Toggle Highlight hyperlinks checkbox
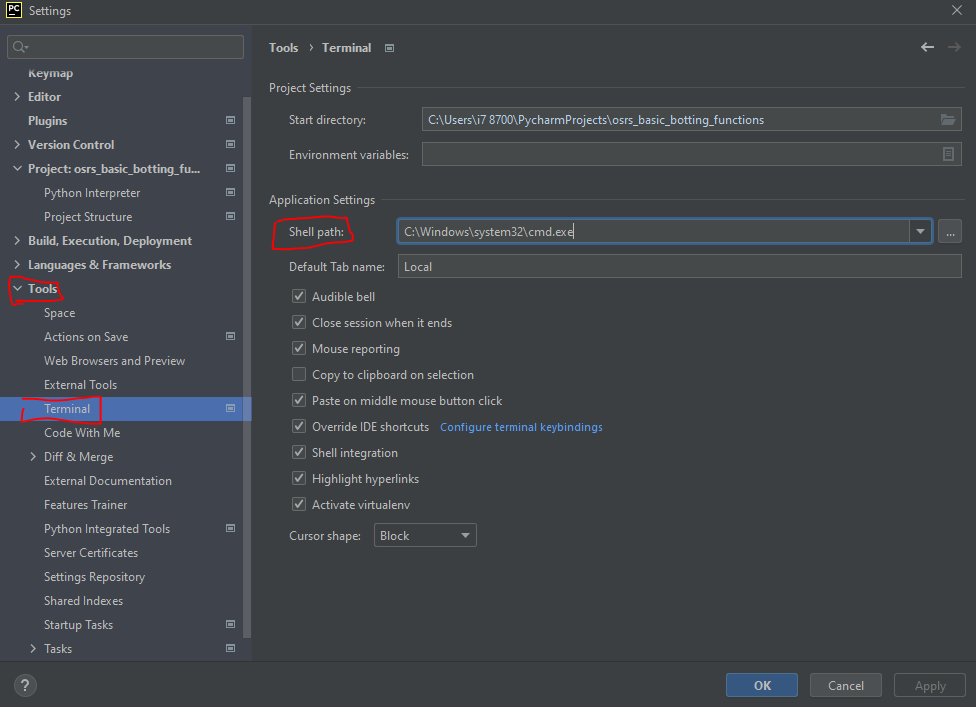This screenshot has height=707, width=976. [x=299, y=479]
